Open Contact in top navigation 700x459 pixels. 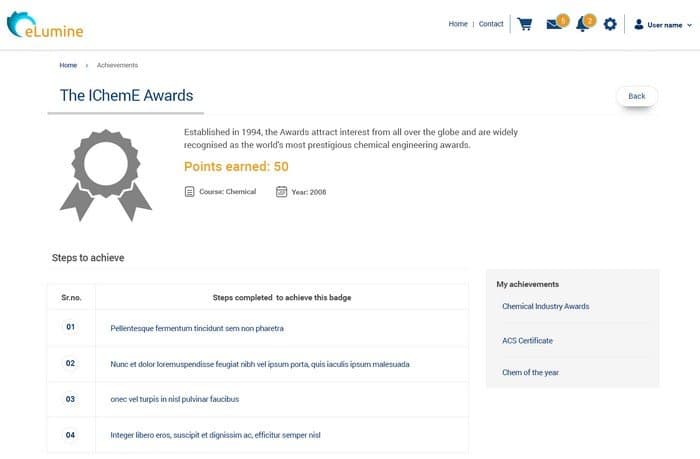(491, 24)
